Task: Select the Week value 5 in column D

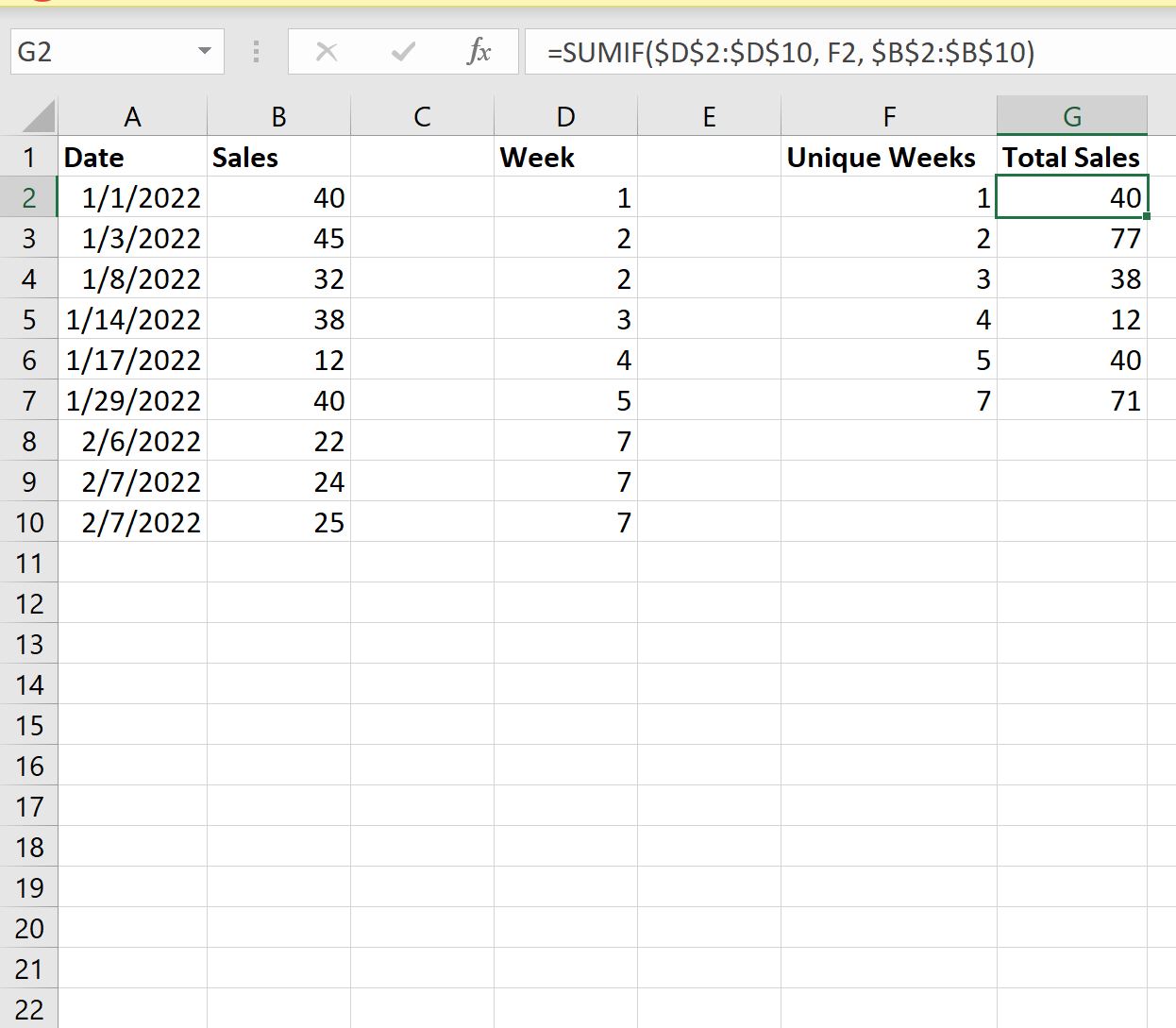Action: point(565,400)
